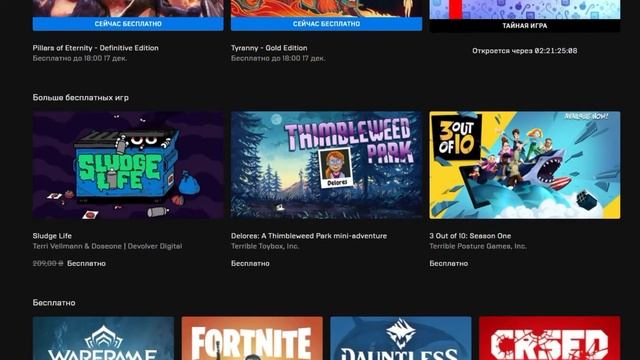Click the Terrible Toybox, Inc. publisher text
Image resolution: width=640 pixels, height=360 pixels.
click(265, 246)
